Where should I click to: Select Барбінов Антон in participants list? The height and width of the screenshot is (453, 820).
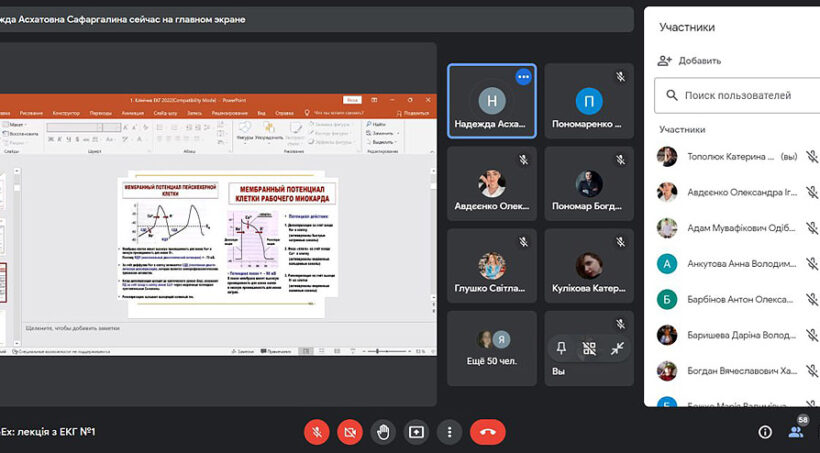(737, 299)
